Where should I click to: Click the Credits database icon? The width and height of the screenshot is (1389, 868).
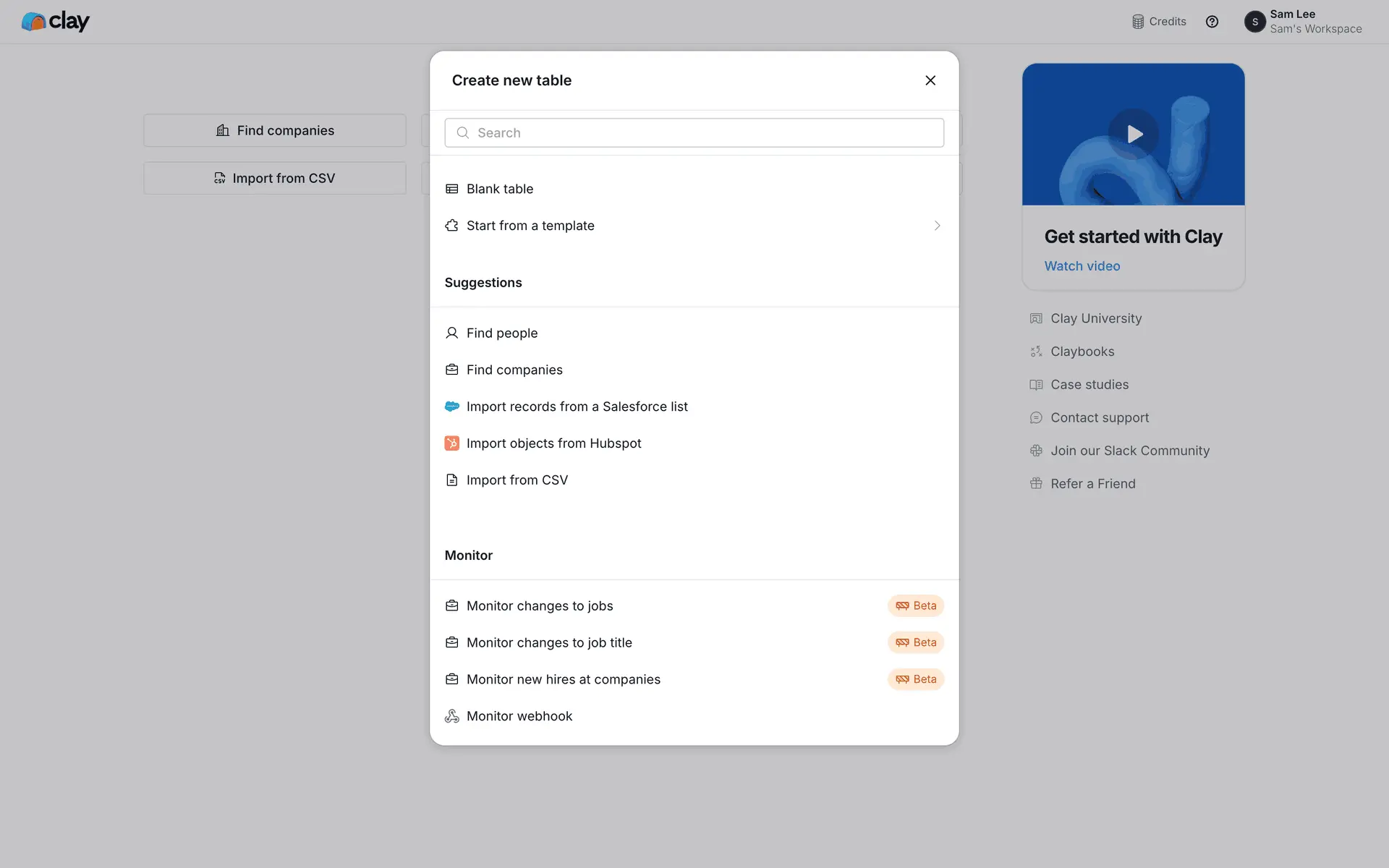click(1137, 22)
